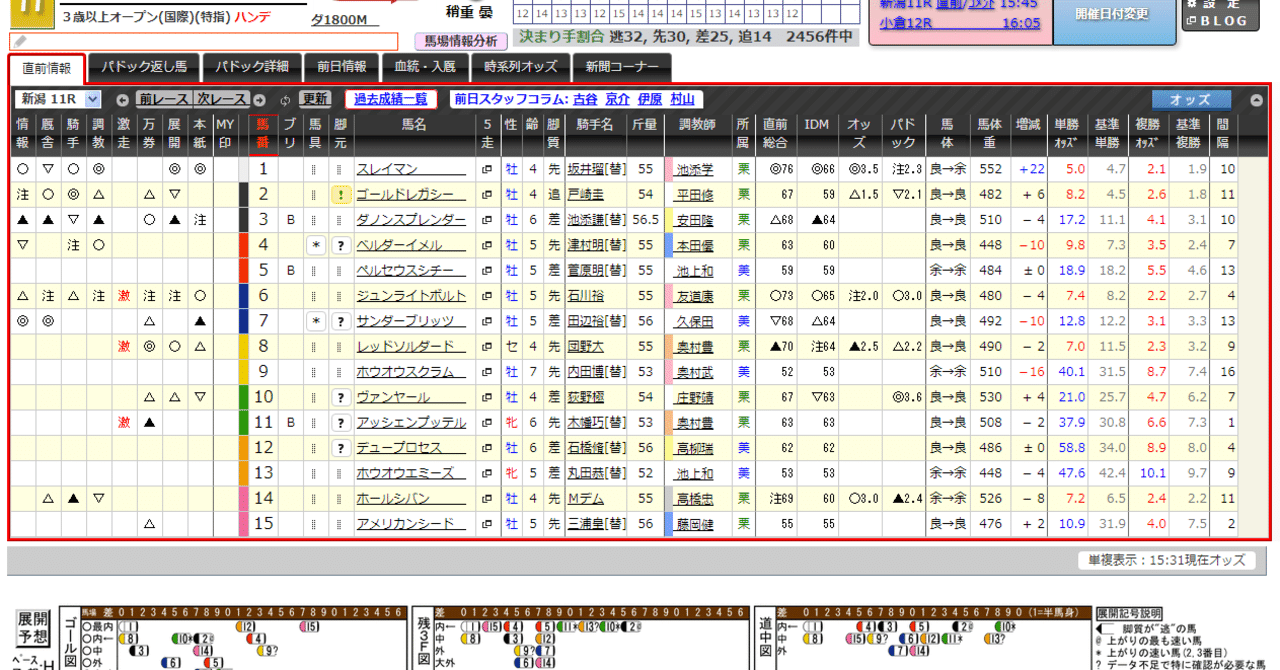Click the ▶ arrow right of 次レース

pyautogui.click(x=259, y=99)
